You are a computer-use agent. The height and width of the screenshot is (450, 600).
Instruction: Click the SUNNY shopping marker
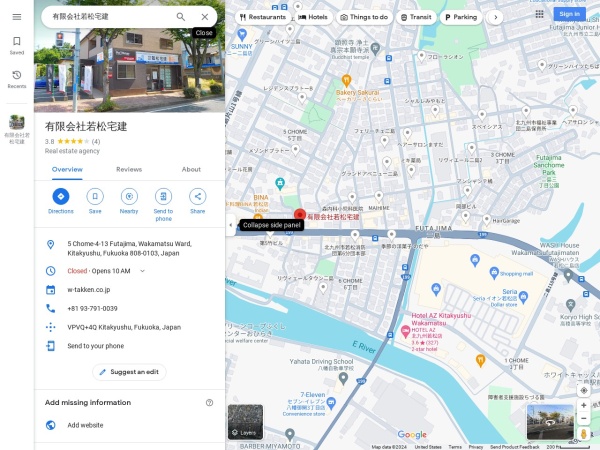click(x=242, y=36)
